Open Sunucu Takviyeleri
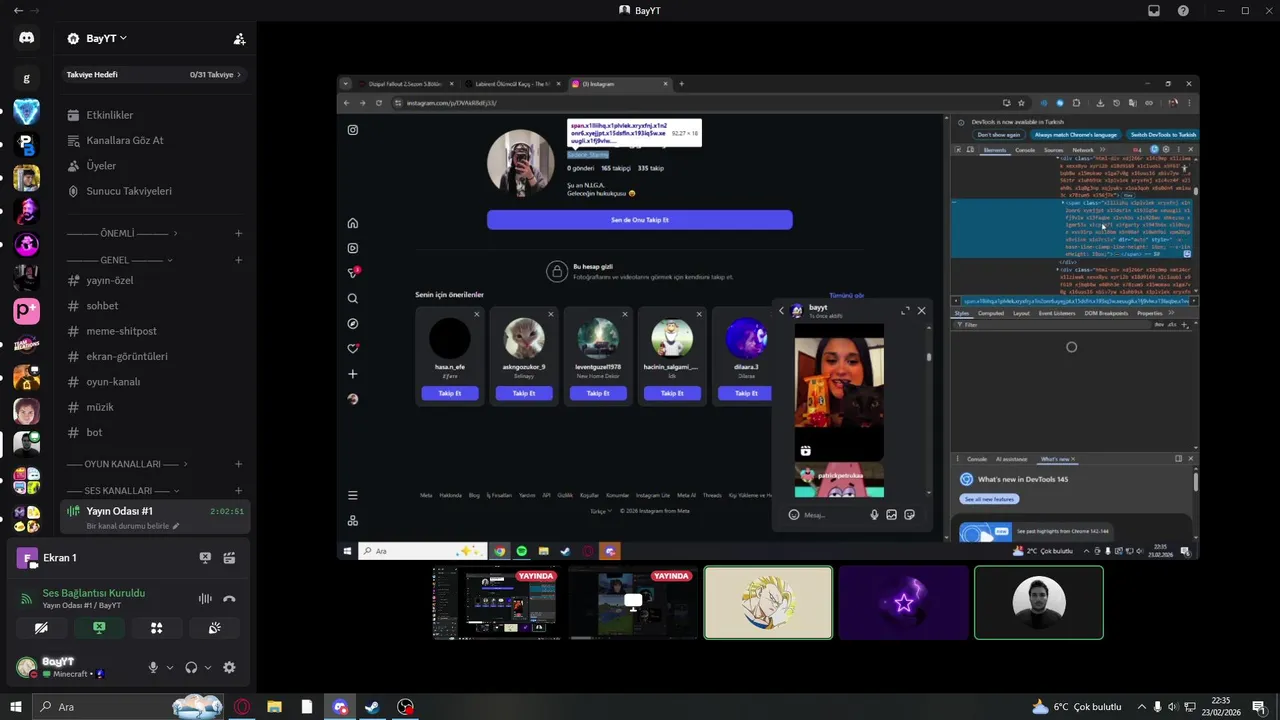1280x720 pixels. tap(153, 191)
